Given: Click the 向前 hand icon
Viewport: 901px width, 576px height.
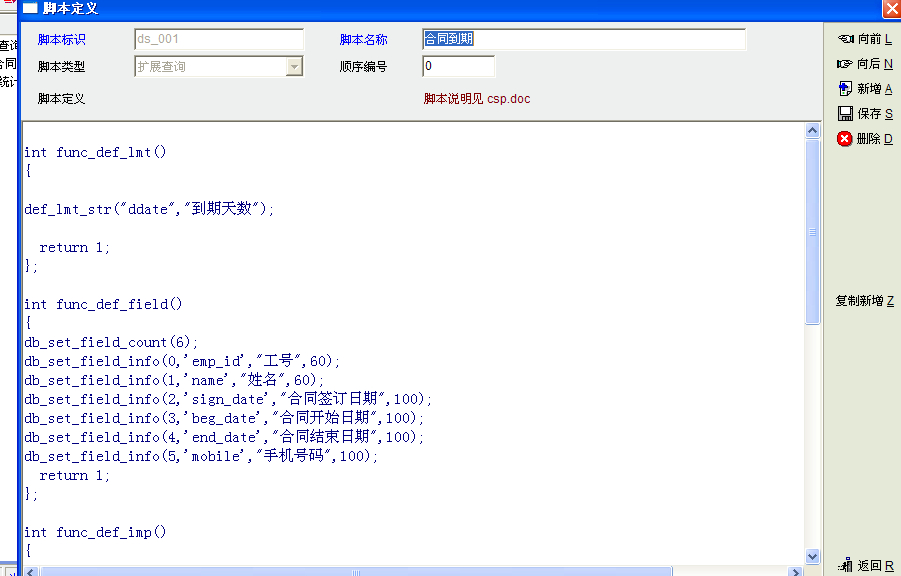Looking at the screenshot, I should pyautogui.click(x=845, y=39).
